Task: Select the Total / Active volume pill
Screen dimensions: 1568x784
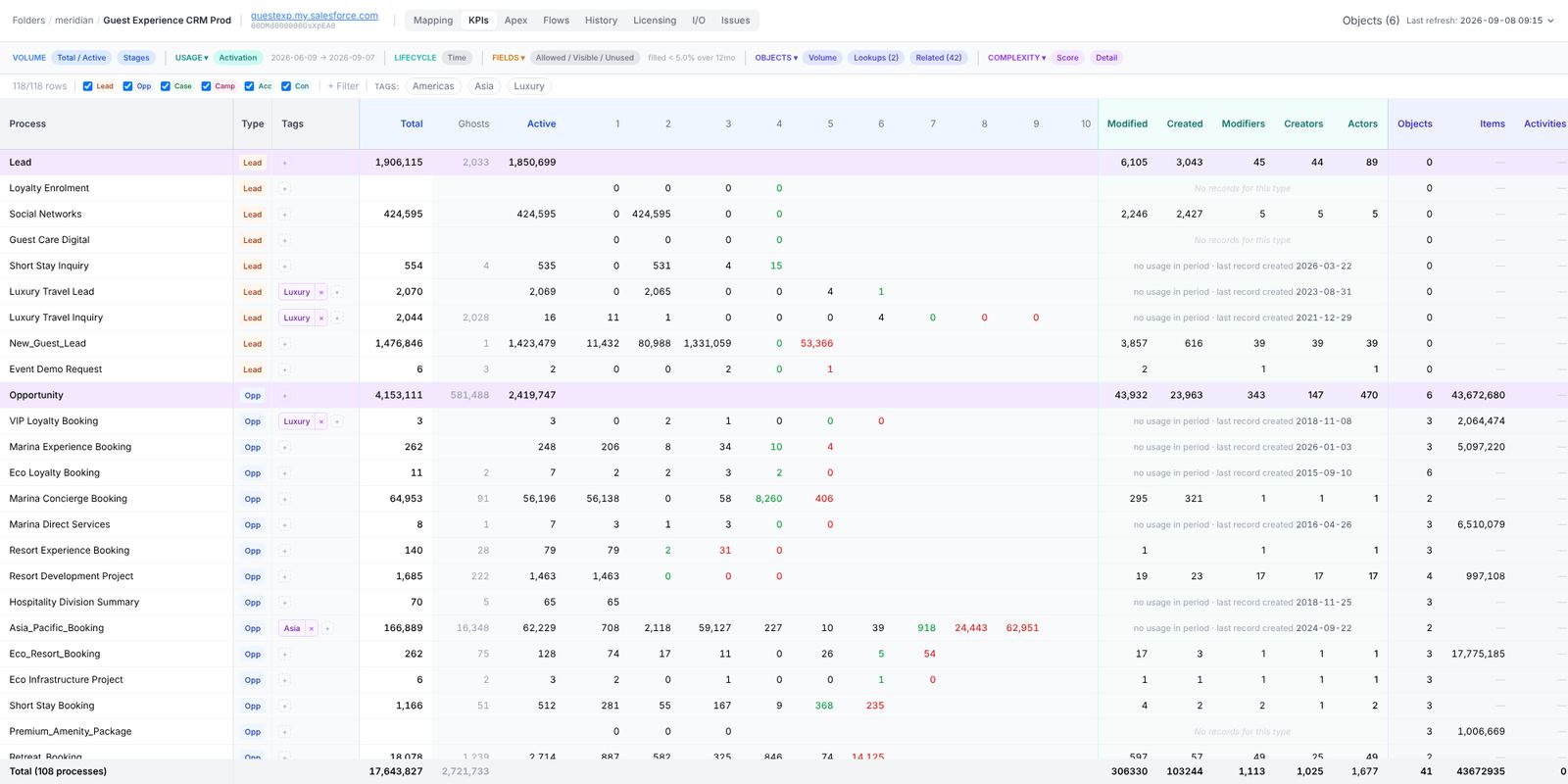Action: tap(81, 58)
